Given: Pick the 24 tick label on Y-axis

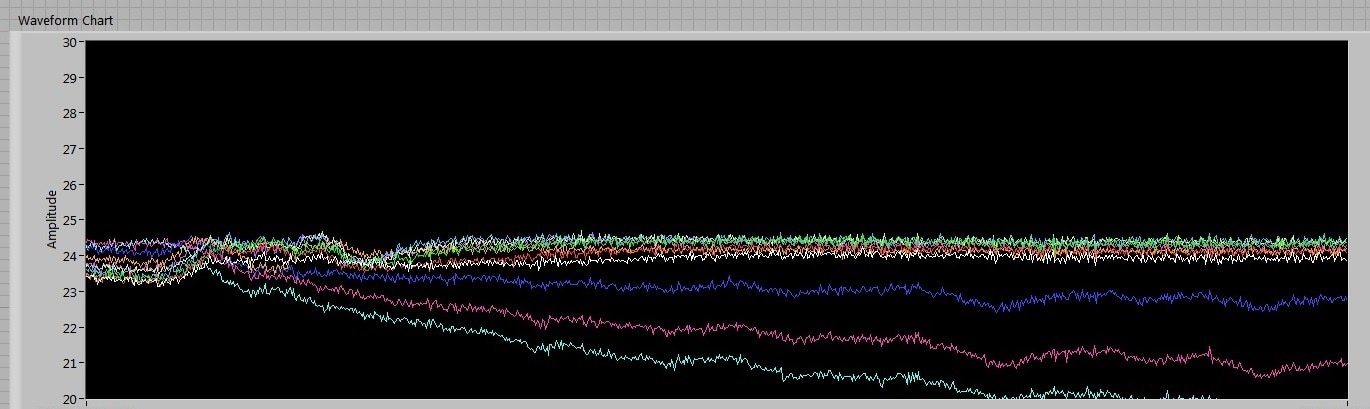Looking at the screenshot, I should (x=70, y=256).
